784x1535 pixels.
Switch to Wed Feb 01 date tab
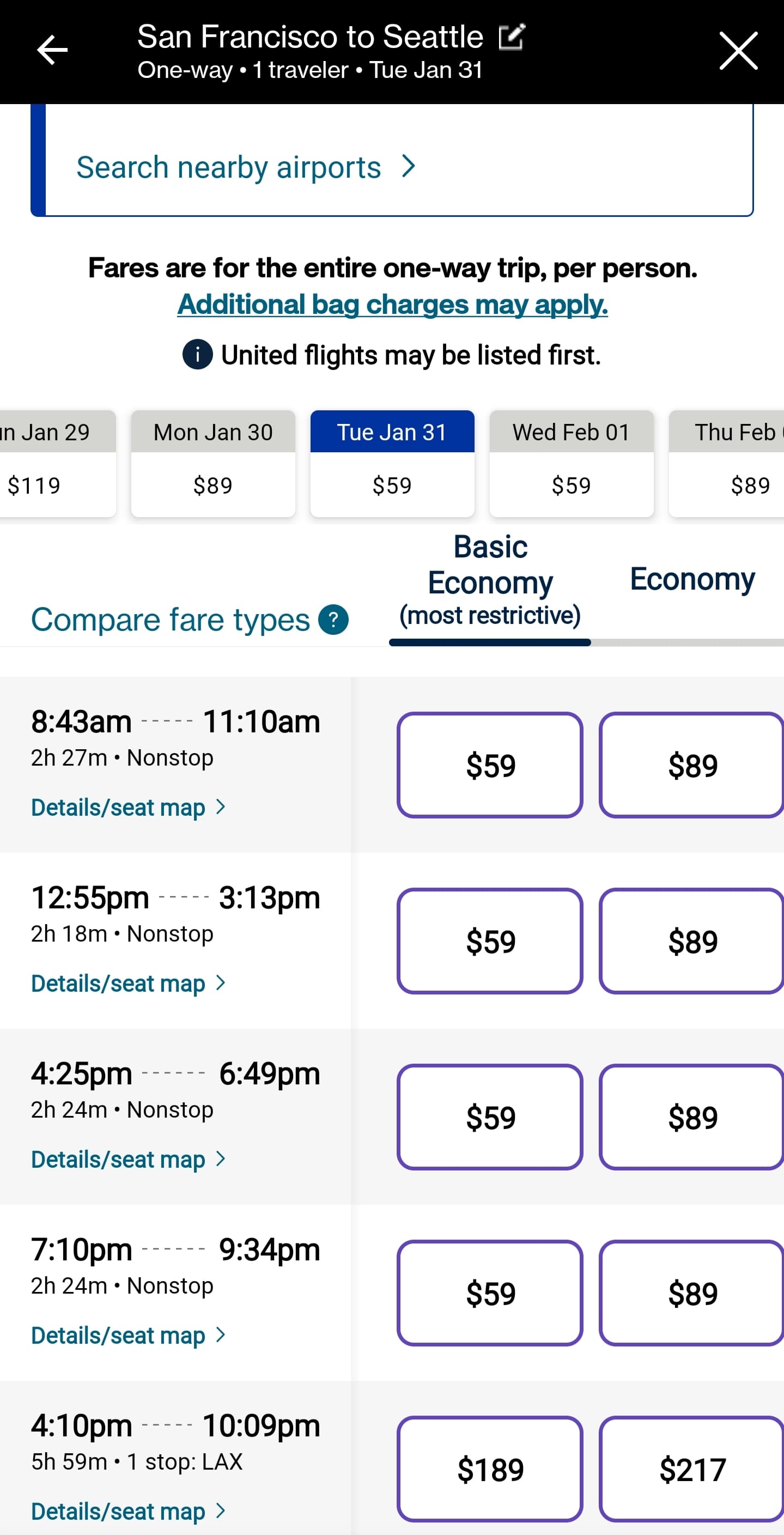tap(572, 463)
